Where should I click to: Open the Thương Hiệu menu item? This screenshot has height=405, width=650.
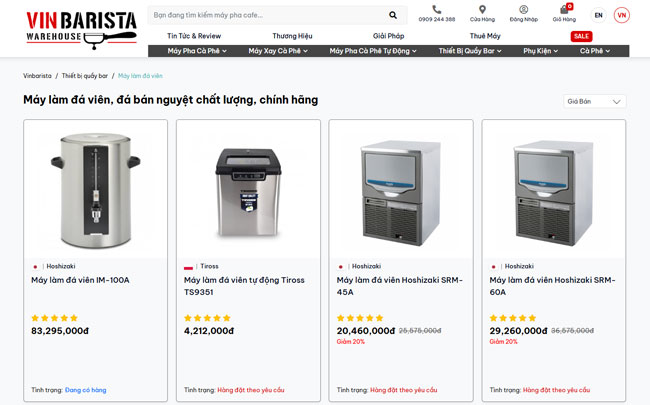click(292, 36)
